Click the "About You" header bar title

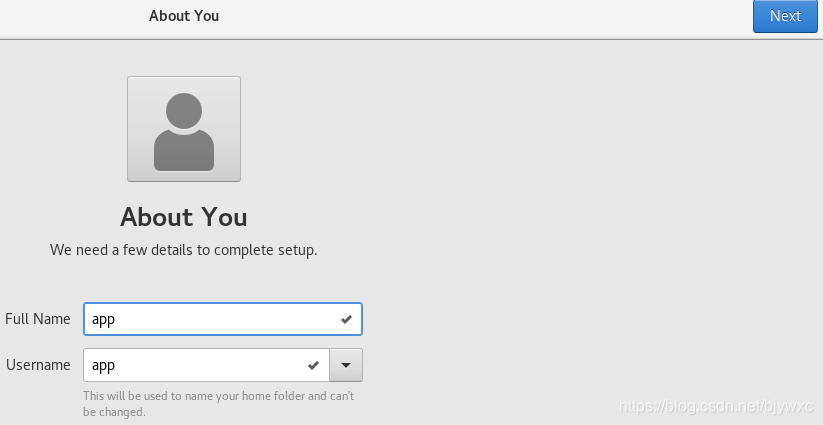pos(184,16)
